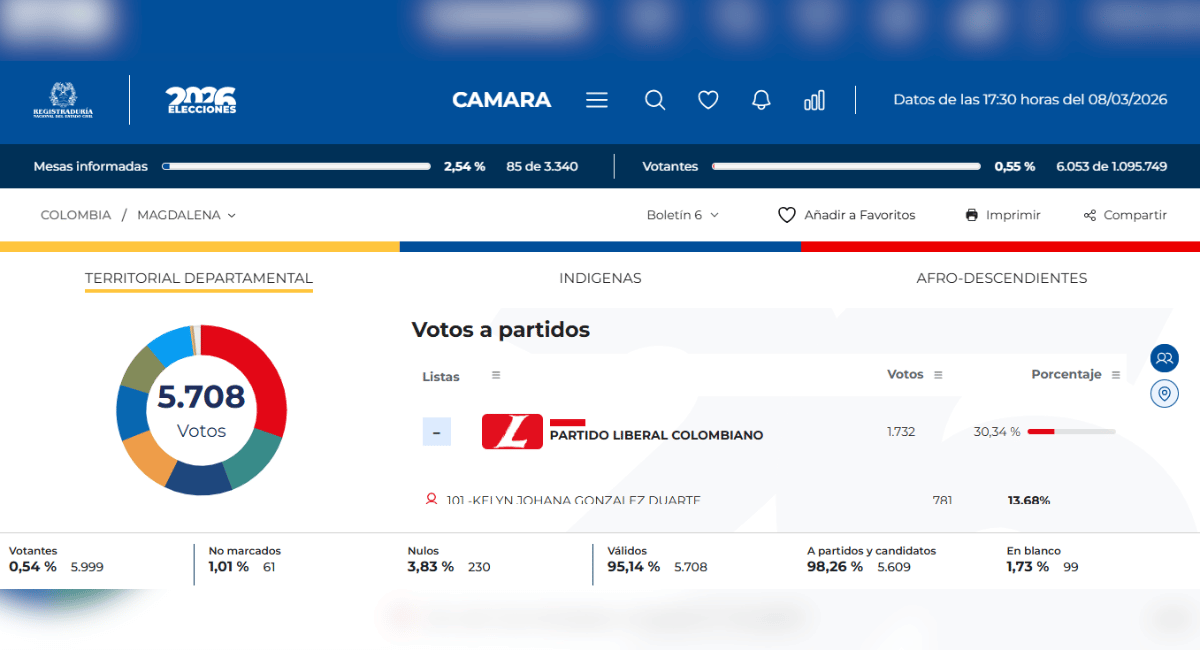
Task: Click the notifications bell icon
Action: [x=761, y=100]
